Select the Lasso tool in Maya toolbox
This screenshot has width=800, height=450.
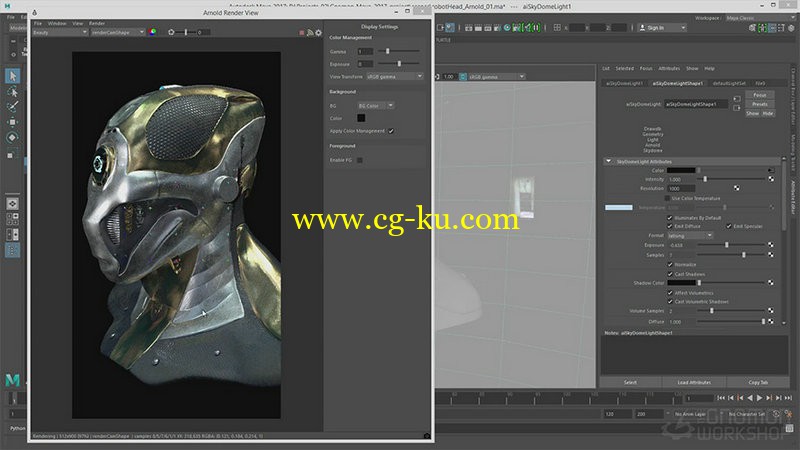[x=12, y=91]
